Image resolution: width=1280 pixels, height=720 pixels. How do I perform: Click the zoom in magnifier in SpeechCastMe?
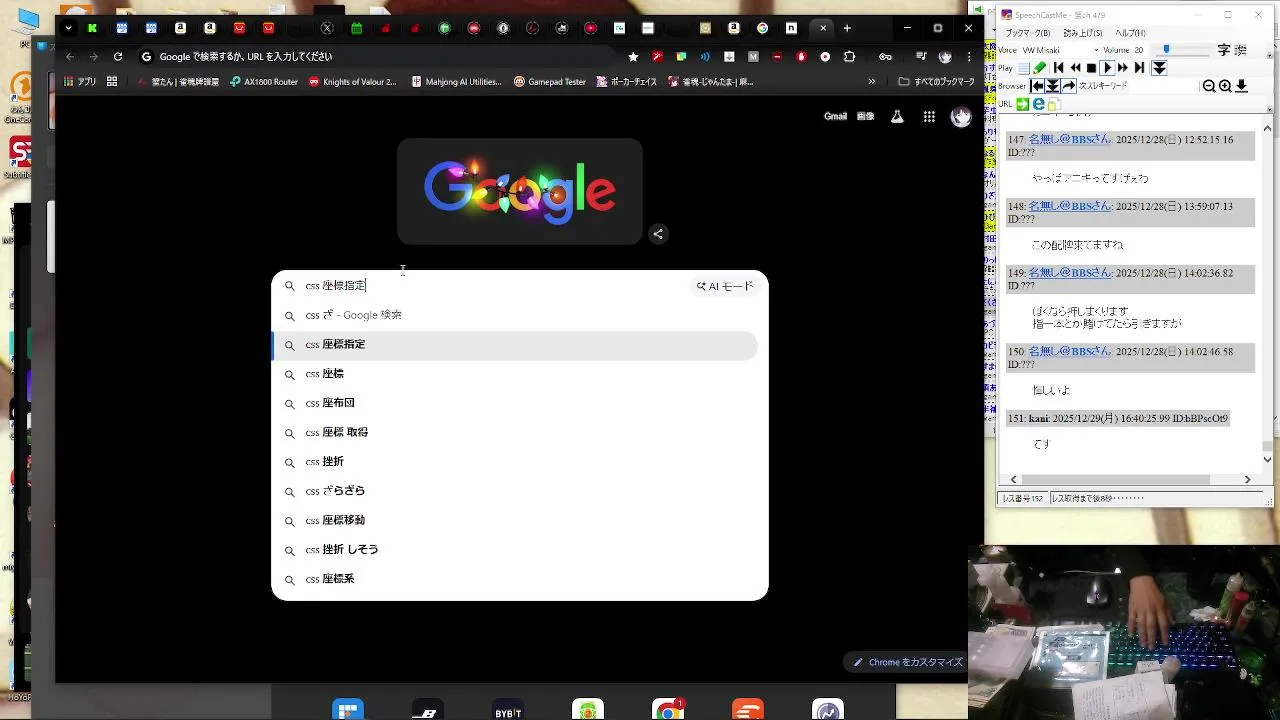point(1225,86)
